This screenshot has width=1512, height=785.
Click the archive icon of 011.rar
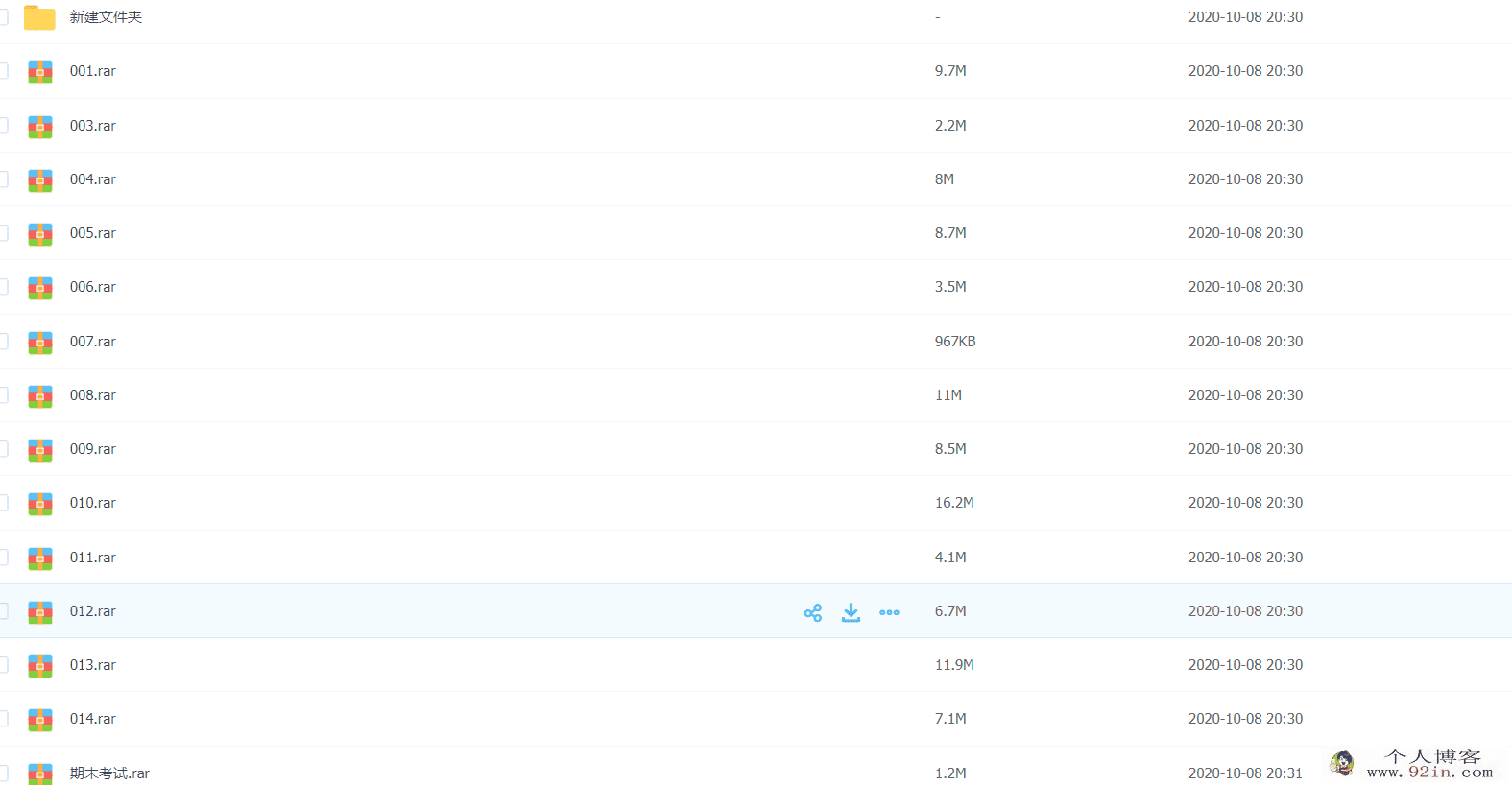pos(40,559)
